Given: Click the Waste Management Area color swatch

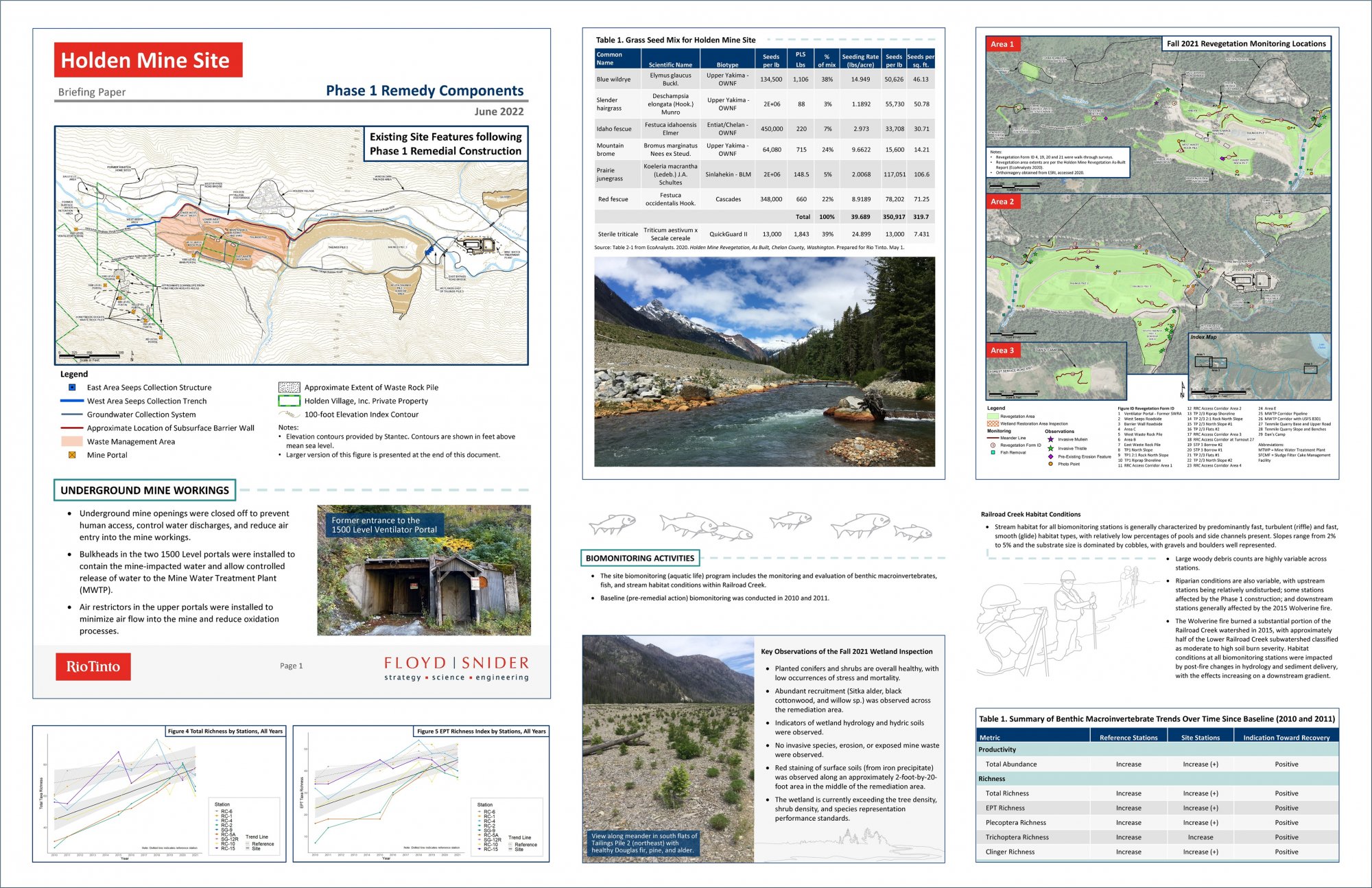Looking at the screenshot, I should [71, 441].
